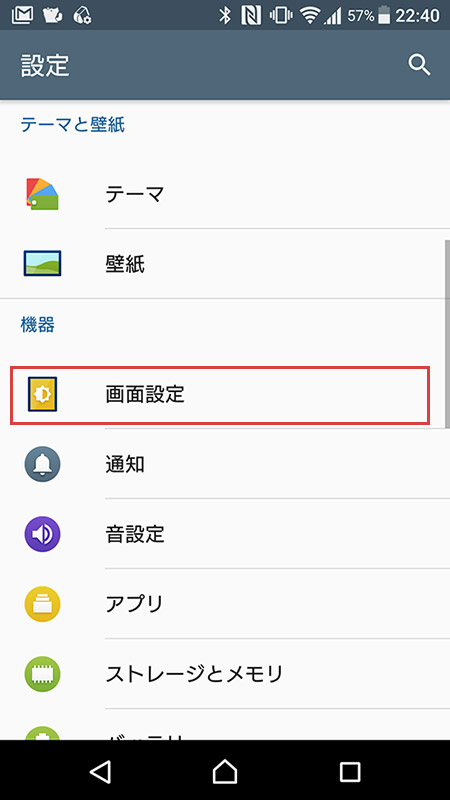Tap the 音設定 speaker icon
The image size is (450, 800).
point(42,534)
